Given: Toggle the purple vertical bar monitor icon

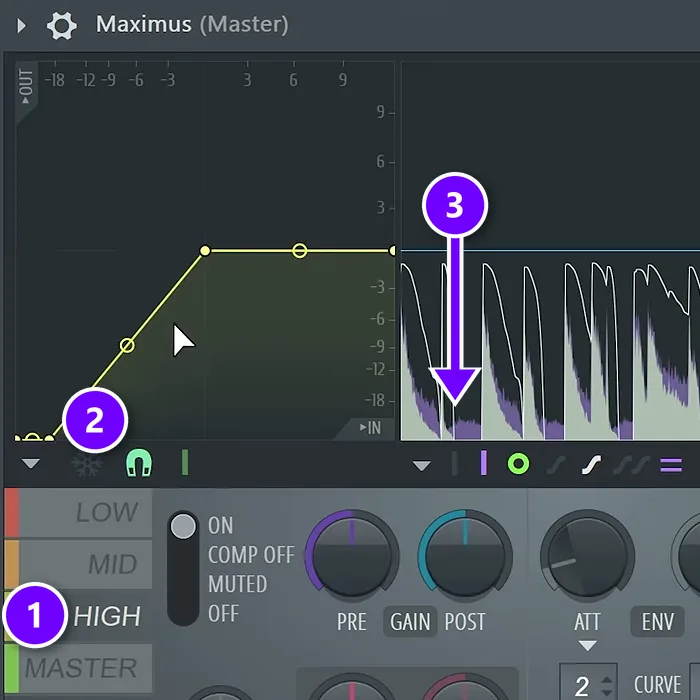Looking at the screenshot, I should click(x=483, y=462).
